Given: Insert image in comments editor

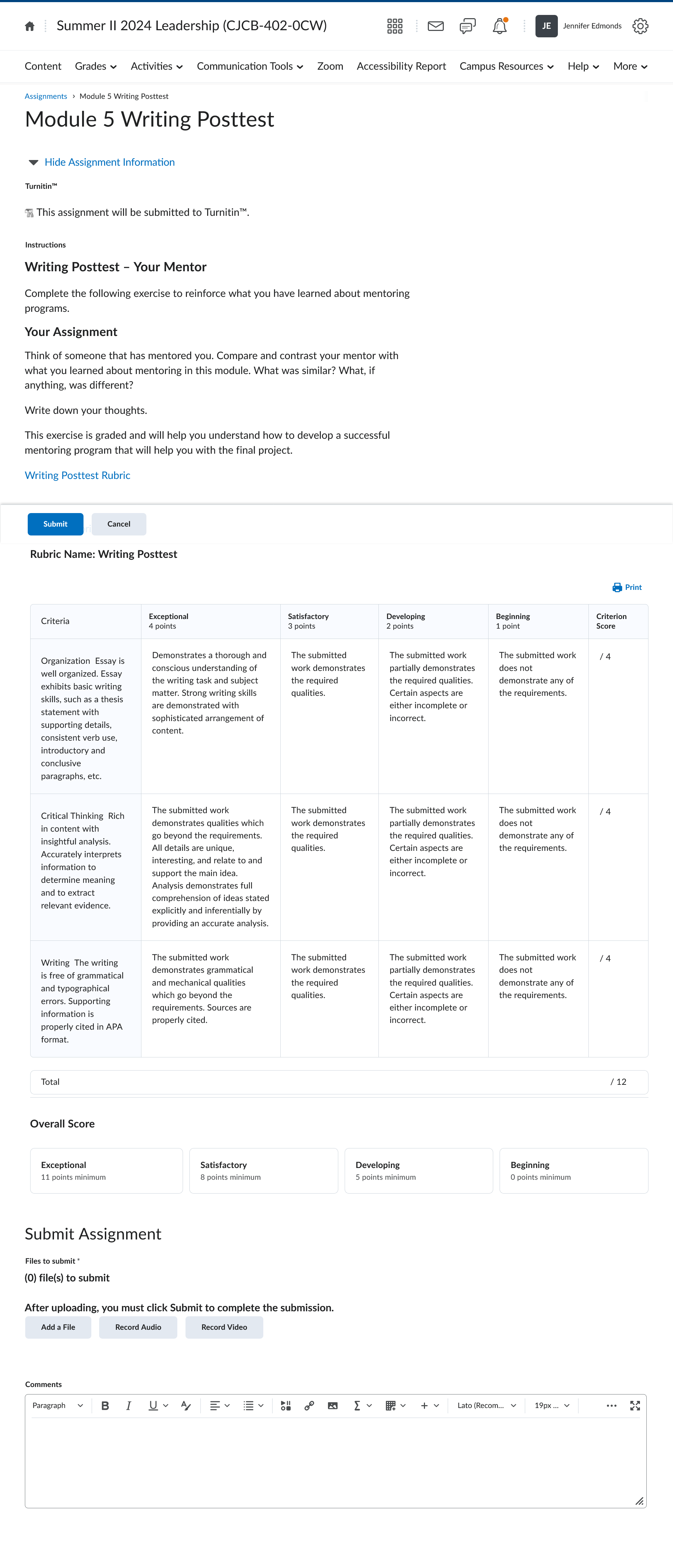Looking at the screenshot, I should (333, 1406).
